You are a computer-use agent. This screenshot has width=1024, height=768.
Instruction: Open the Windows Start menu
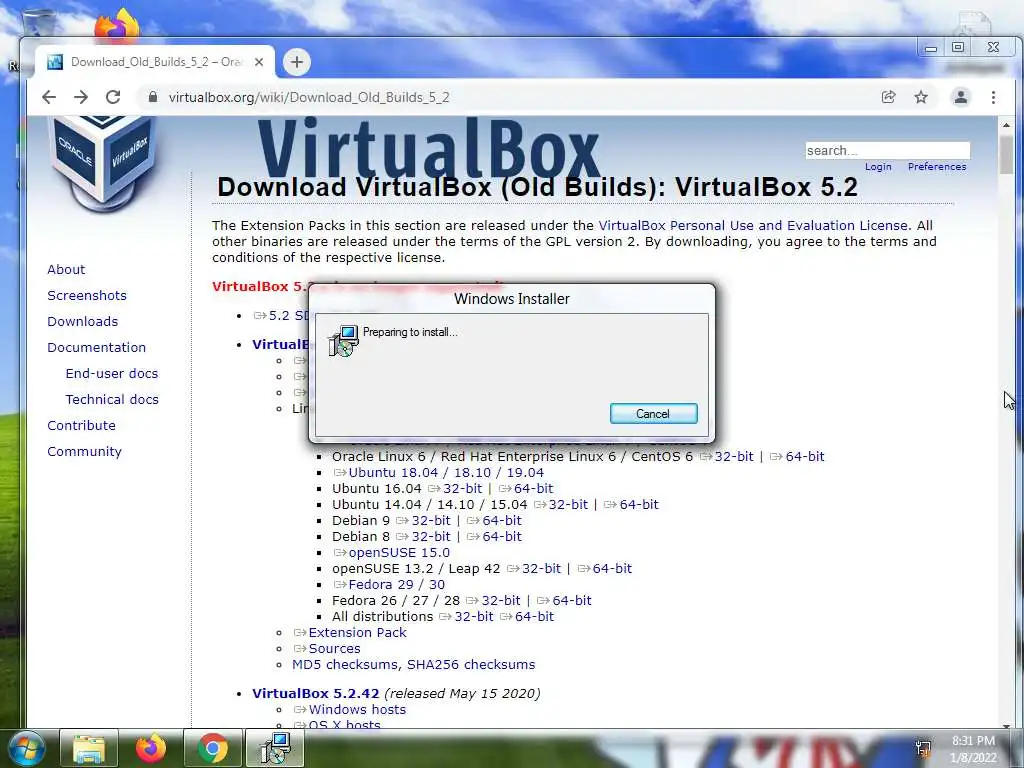pyautogui.click(x=25, y=748)
